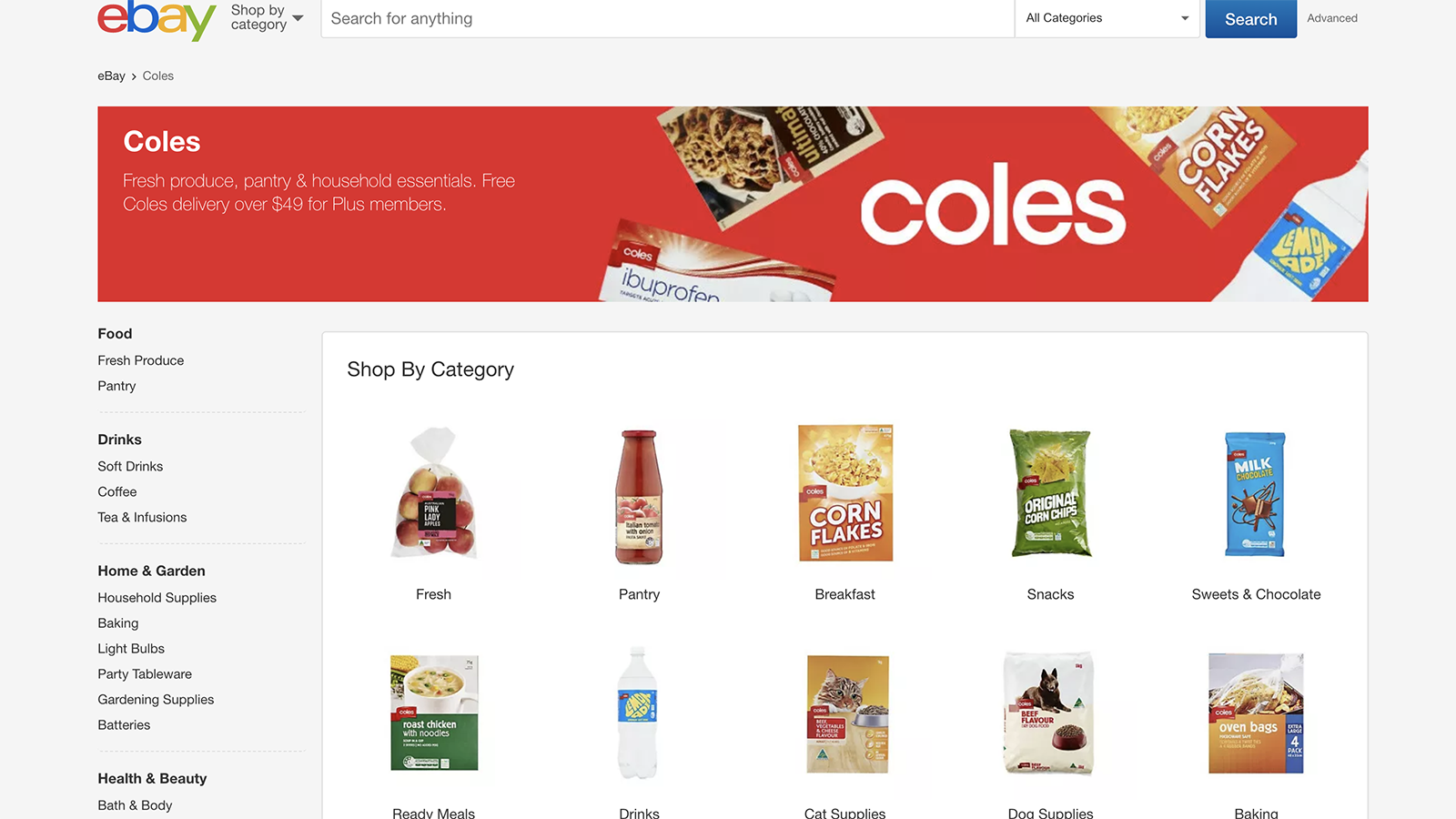Click the Coles banner image
The image size is (1456, 819).
733,204
